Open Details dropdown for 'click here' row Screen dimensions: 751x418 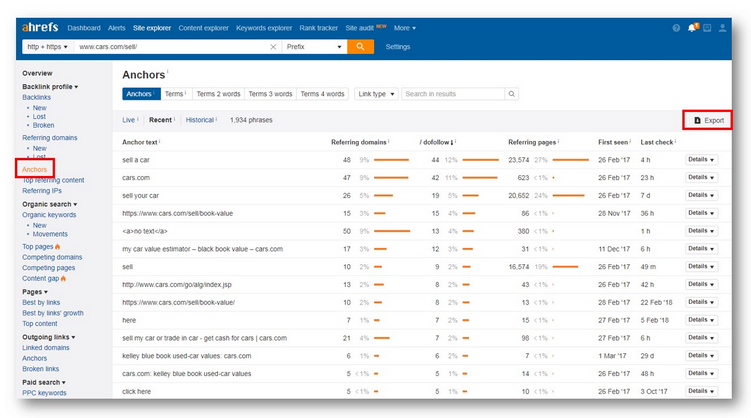[701, 391]
